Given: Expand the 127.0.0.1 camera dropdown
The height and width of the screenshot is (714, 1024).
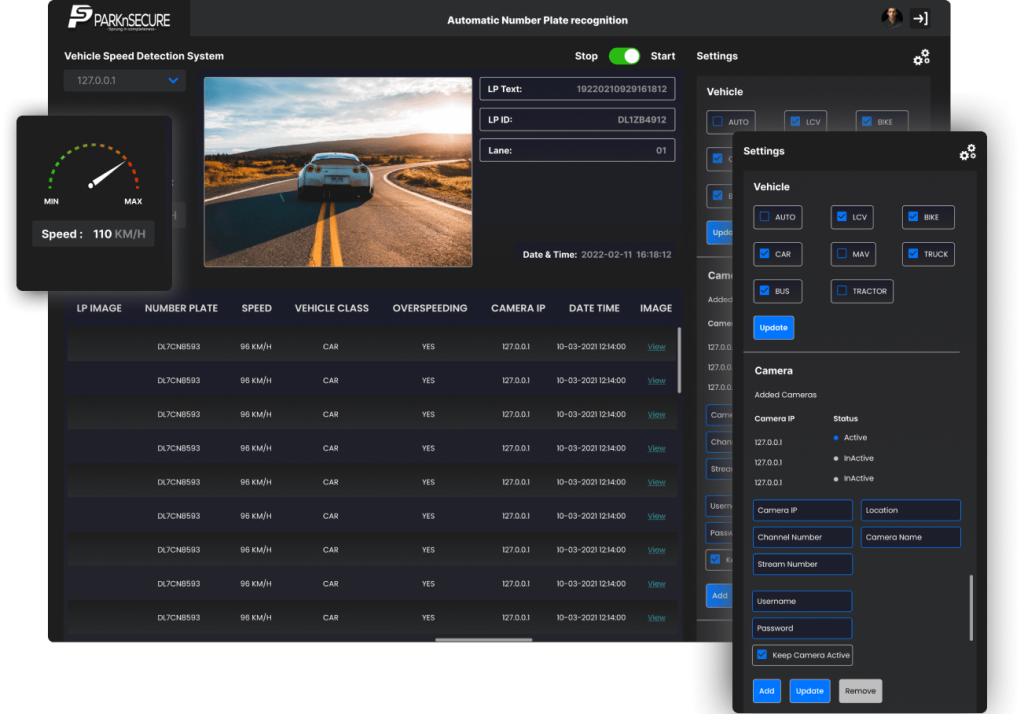Looking at the screenshot, I should (x=124, y=80).
